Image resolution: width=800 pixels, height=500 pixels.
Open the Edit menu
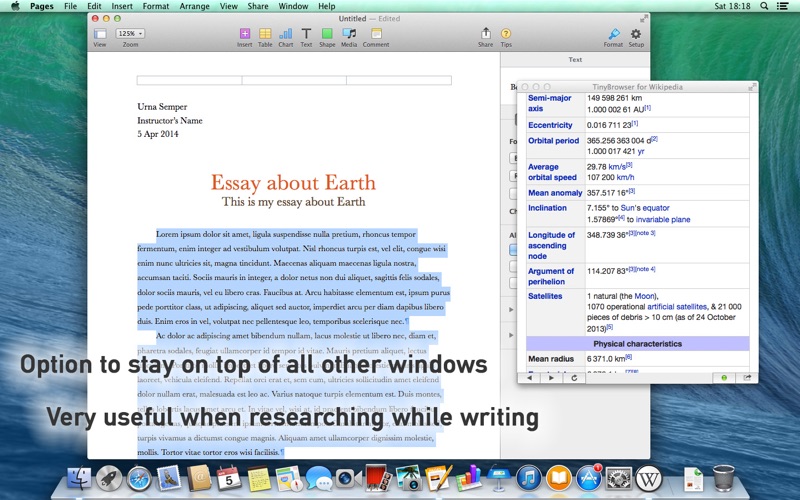94,6
